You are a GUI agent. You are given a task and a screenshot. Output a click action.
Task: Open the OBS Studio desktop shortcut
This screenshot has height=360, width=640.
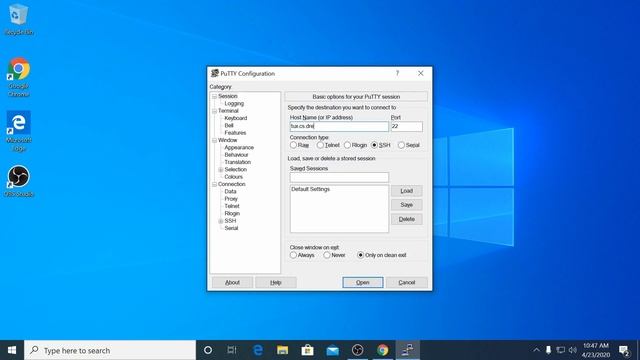pyautogui.click(x=18, y=181)
